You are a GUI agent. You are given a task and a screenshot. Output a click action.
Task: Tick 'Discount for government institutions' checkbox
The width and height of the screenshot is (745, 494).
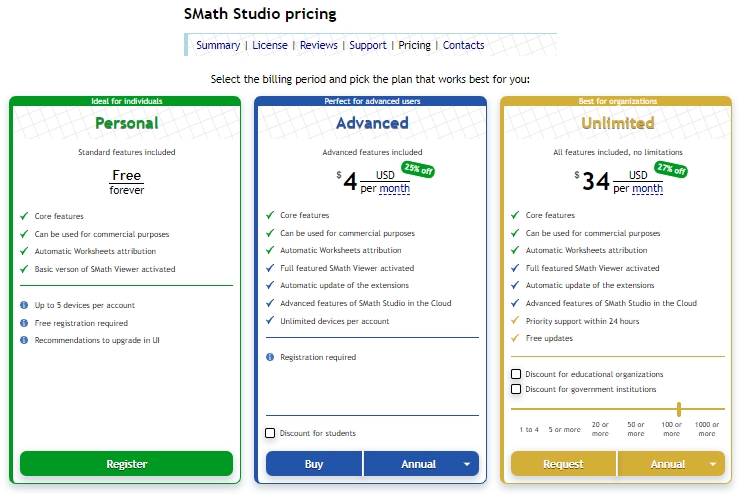[516, 389]
